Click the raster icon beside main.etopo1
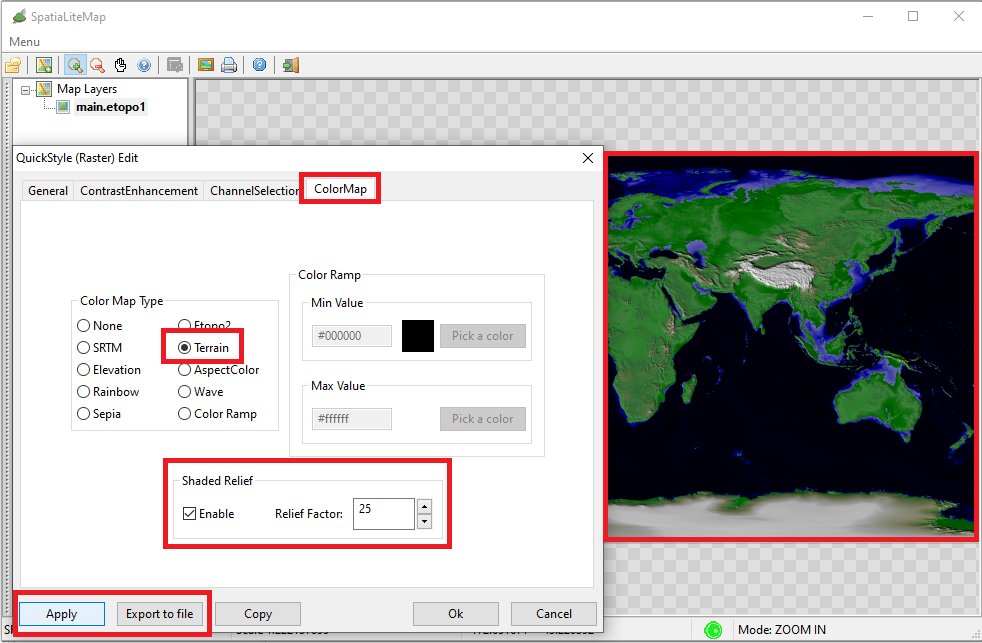This screenshot has width=982, height=643. (63, 107)
